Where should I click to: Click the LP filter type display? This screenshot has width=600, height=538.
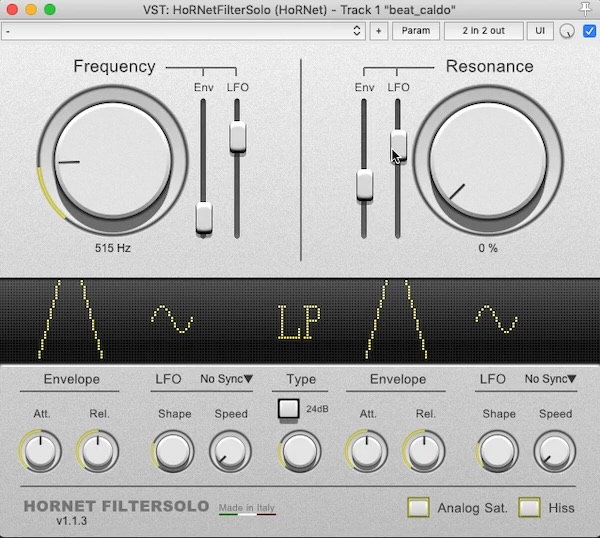coord(299,322)
